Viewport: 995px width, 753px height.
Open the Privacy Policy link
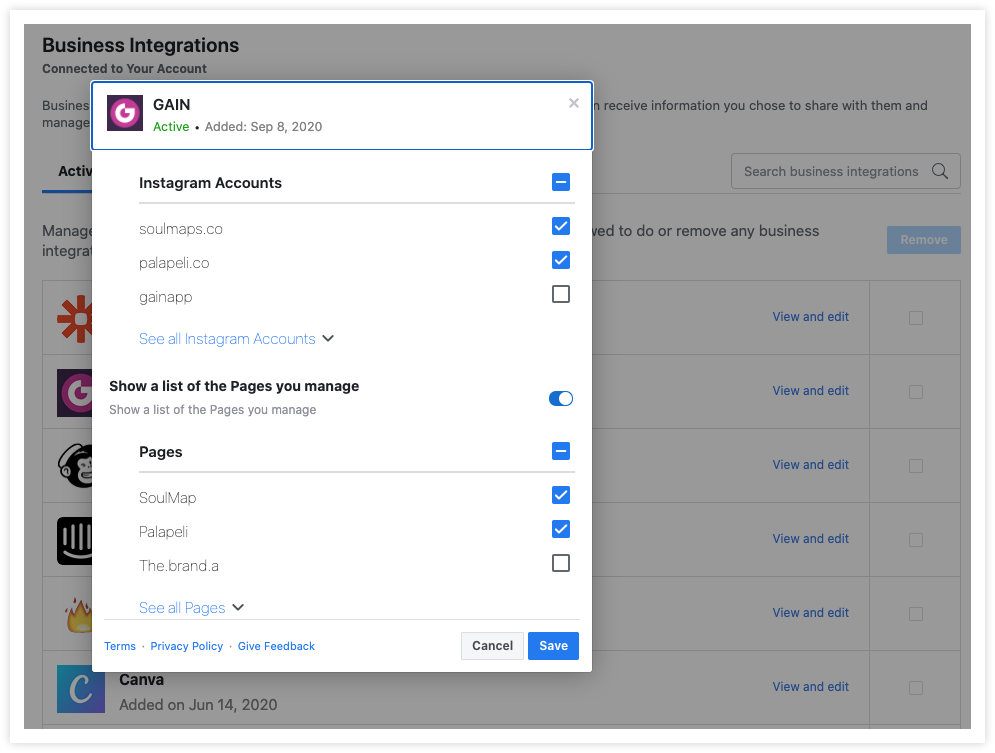coord(187,646)
